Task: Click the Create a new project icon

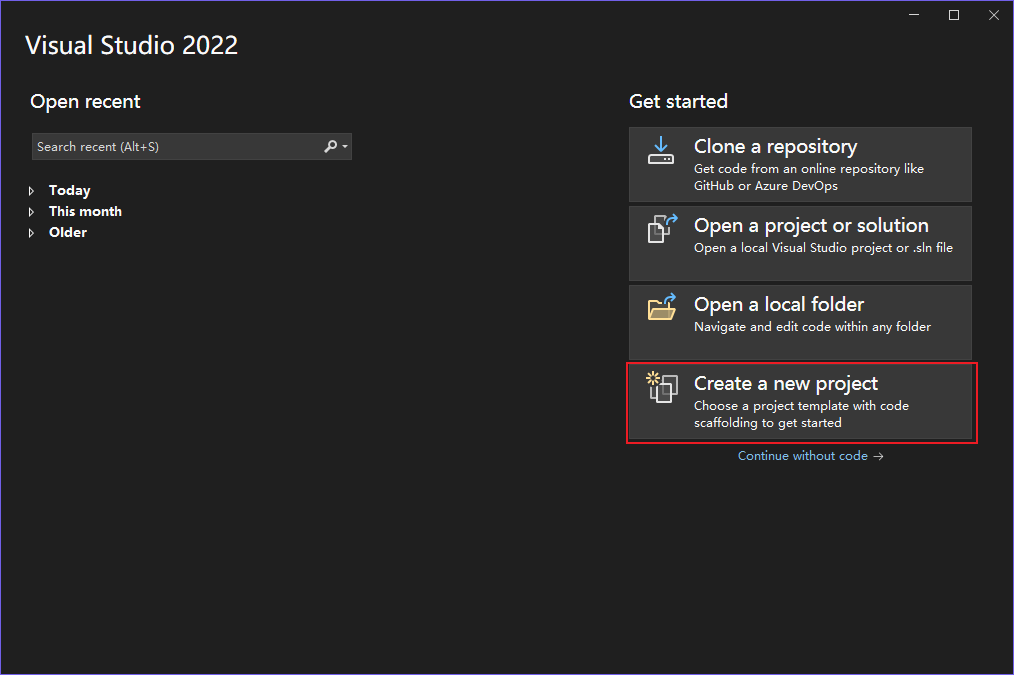Action: 663,389
